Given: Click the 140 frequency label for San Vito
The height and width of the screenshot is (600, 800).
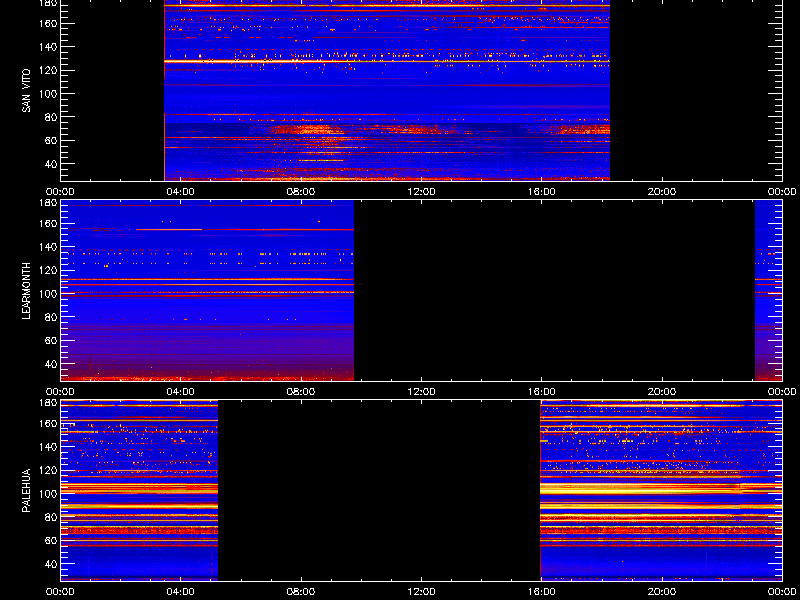Looking at the screenshot, I should click(x=48, y=47).
